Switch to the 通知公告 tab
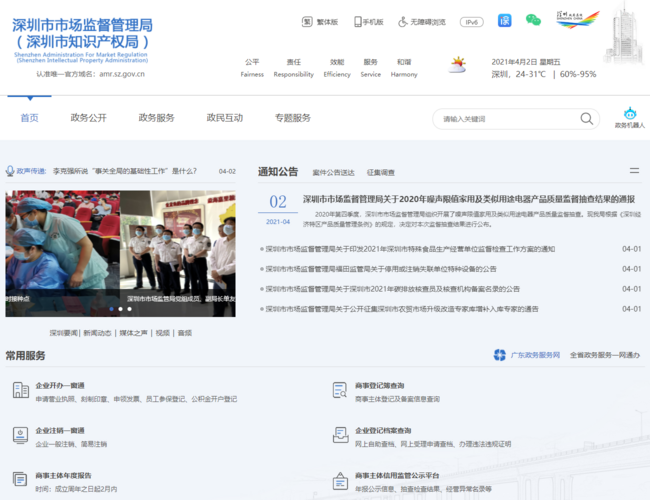650x500 pixels. (278, 172)
